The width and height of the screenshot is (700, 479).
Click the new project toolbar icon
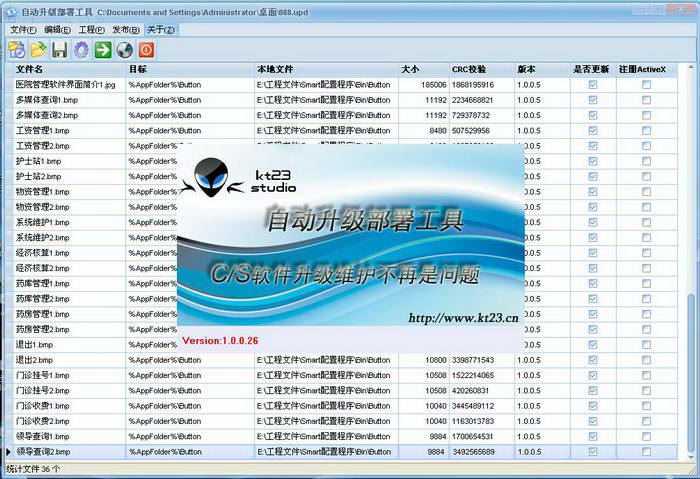[16, 49]
